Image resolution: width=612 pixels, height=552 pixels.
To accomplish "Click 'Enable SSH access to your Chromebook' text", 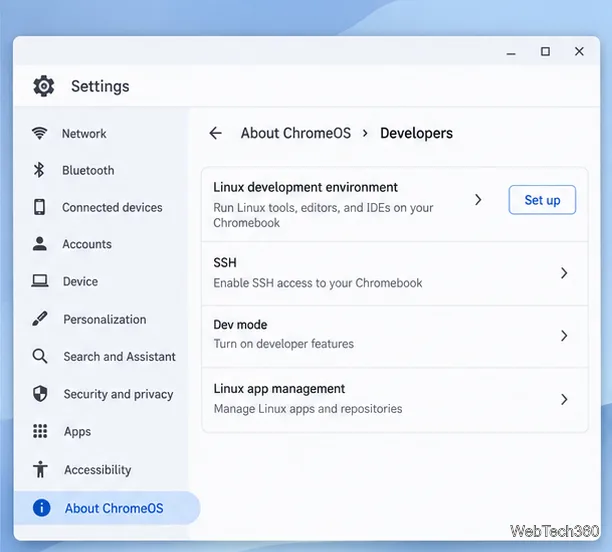I will (318, 283).
